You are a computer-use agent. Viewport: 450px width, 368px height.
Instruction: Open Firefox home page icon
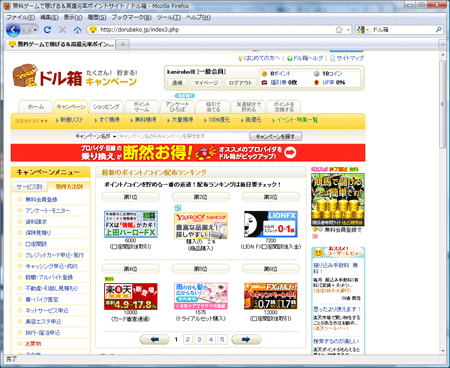77,30
